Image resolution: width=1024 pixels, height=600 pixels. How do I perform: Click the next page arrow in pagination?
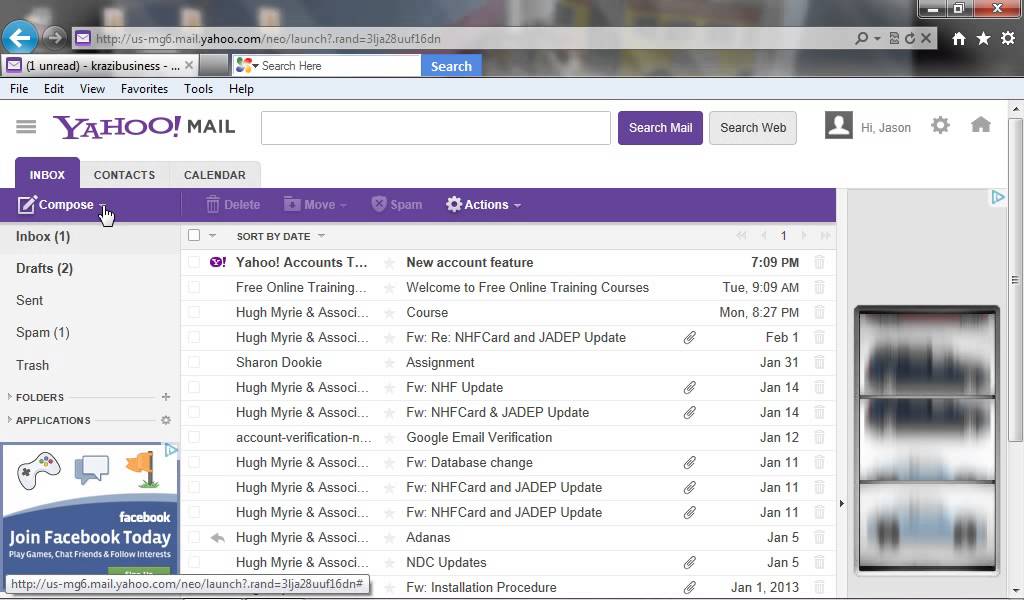coord(804,236)
